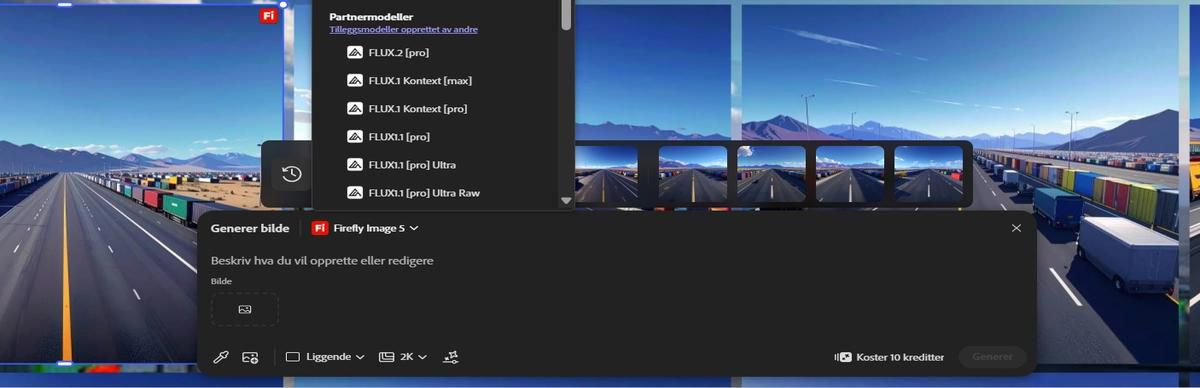Click the Fi badge on the left image
Image resolution: width=1200 pixels, height=388 pixels.
268,16
